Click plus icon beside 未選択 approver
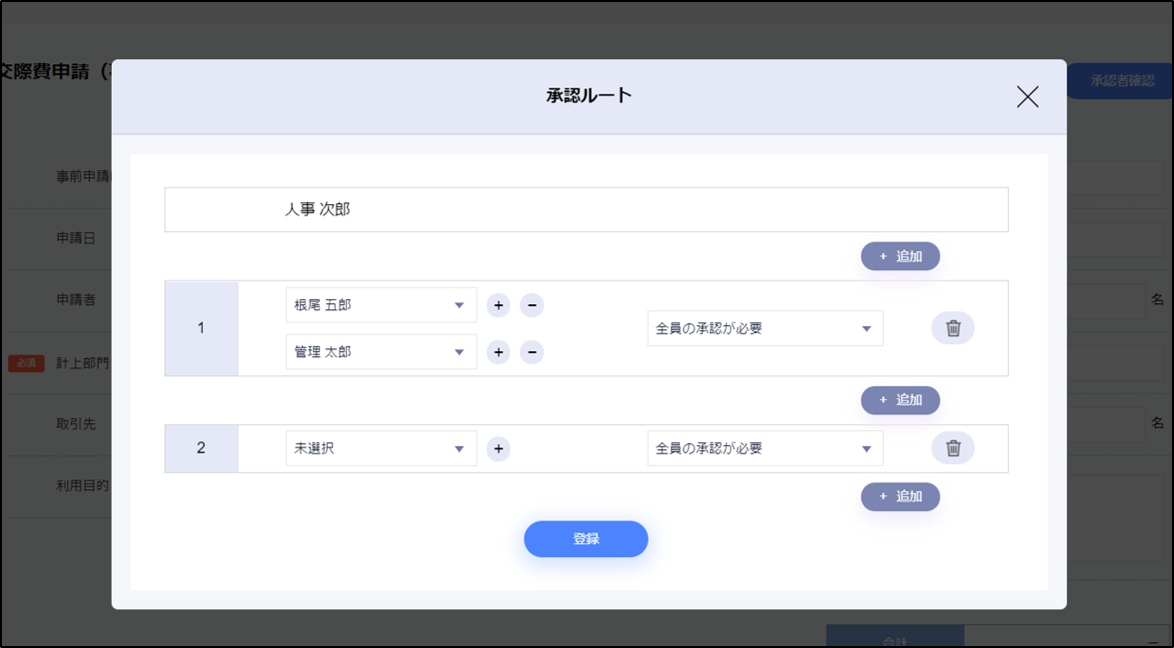This screenshot has height=648, width=1174. [x=498, y=449]
